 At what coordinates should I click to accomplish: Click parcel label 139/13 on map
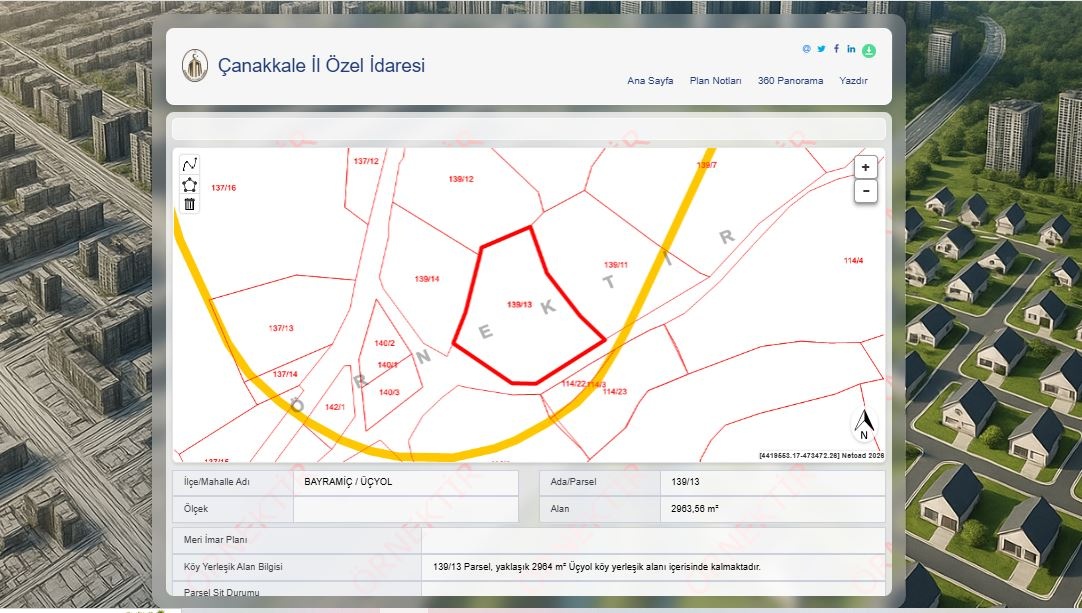coord(519,304)
